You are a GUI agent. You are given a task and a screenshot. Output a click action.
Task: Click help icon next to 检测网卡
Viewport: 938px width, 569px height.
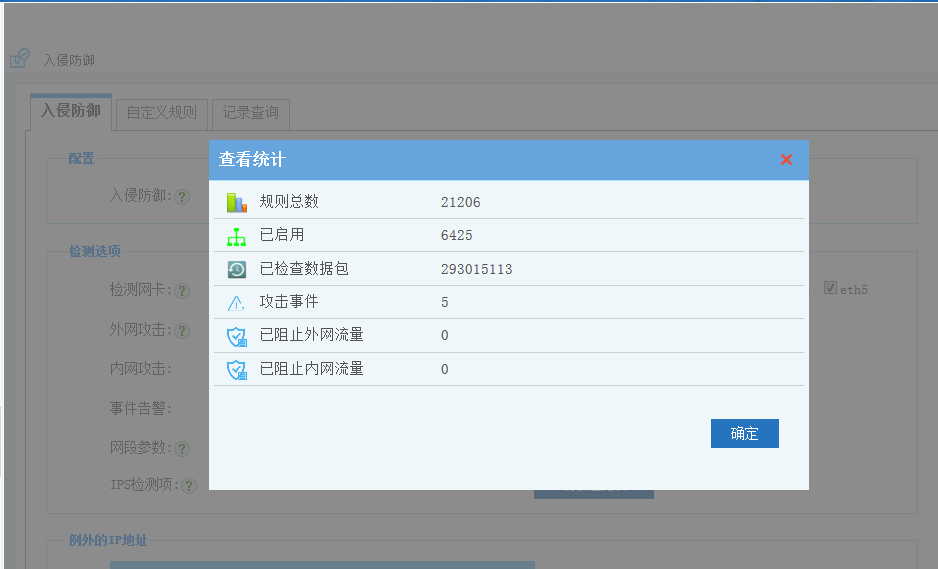click(x=182, y=291)
